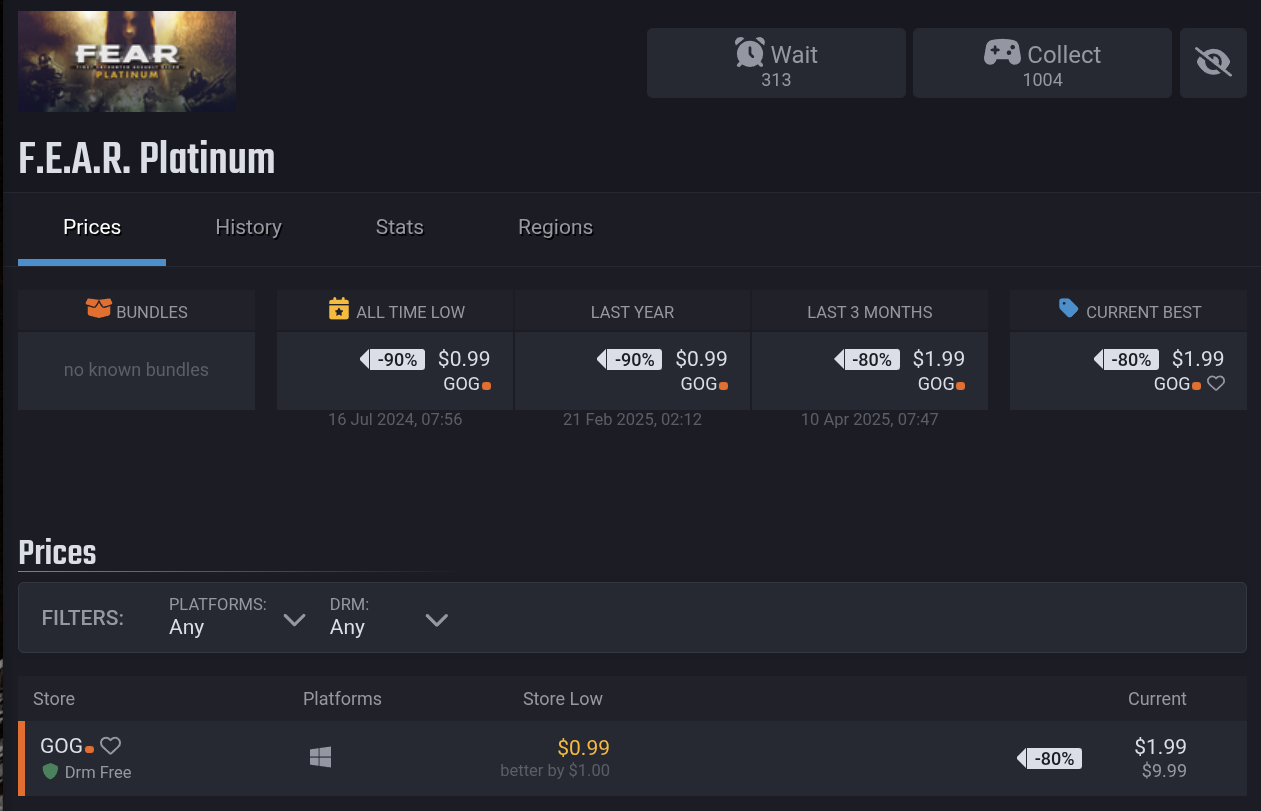Open GOG link under All Time Low
This screenshot has width=1261, height=811.
click(467, 384)
